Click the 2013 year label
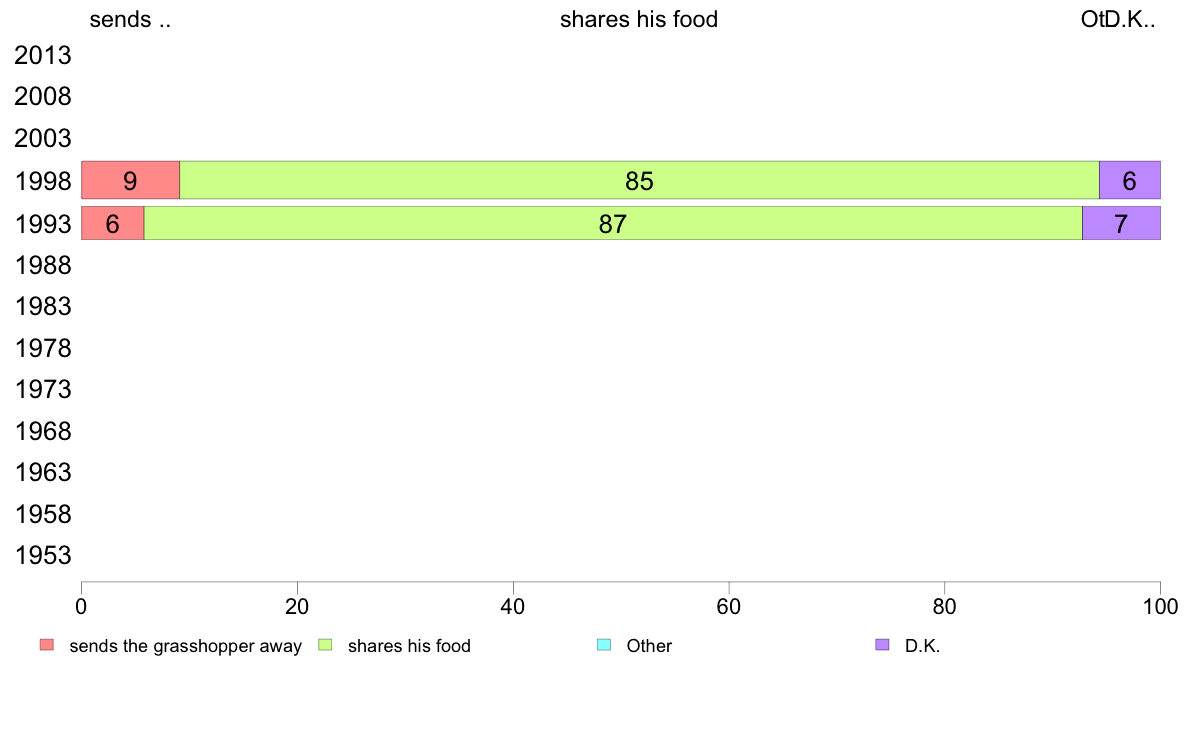Screen dimensions: 1188x736 43,55
